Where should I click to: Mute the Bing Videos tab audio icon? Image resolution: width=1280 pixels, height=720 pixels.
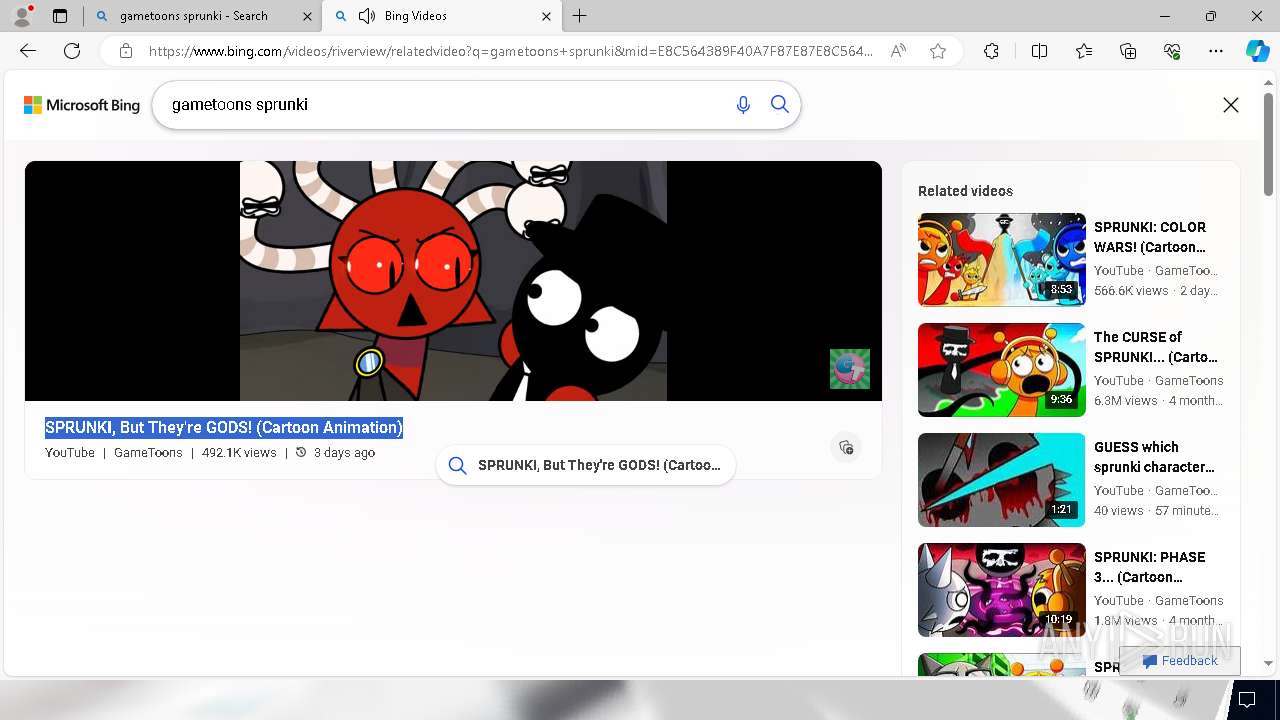coord(367,16)
